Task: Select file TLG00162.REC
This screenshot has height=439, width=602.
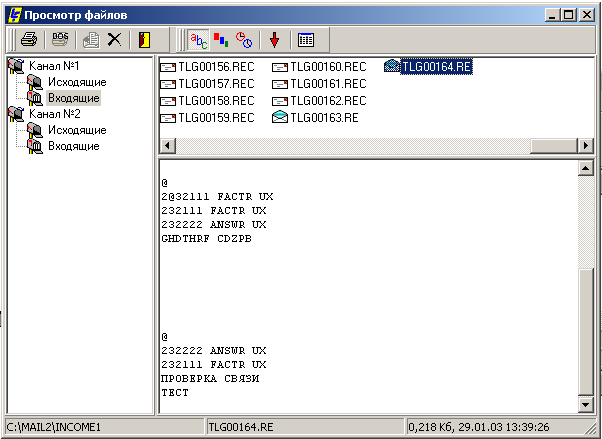Action: [328, 101]
